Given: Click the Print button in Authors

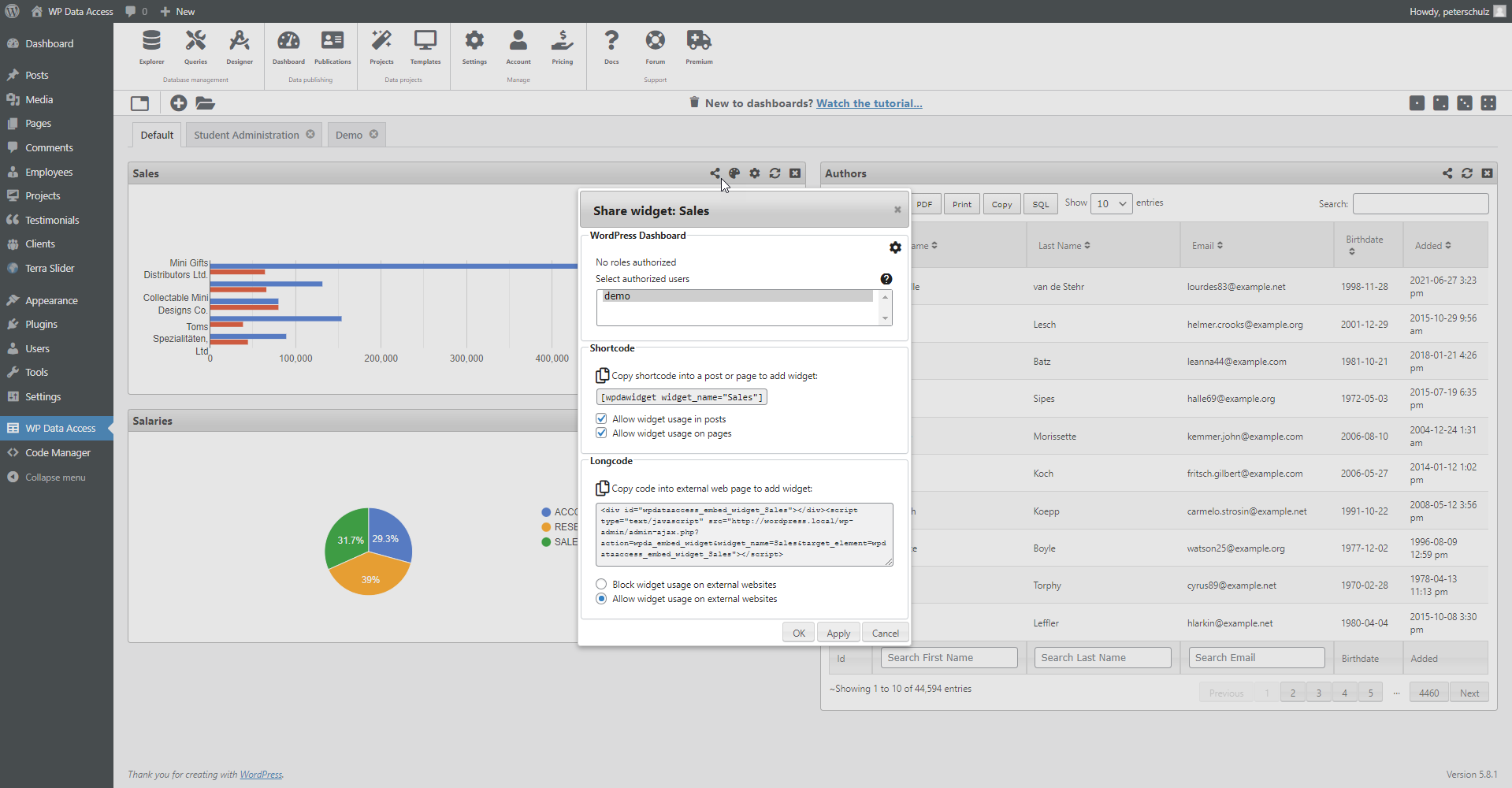Looking at the screenshot, I should click(x=962, y=204).
